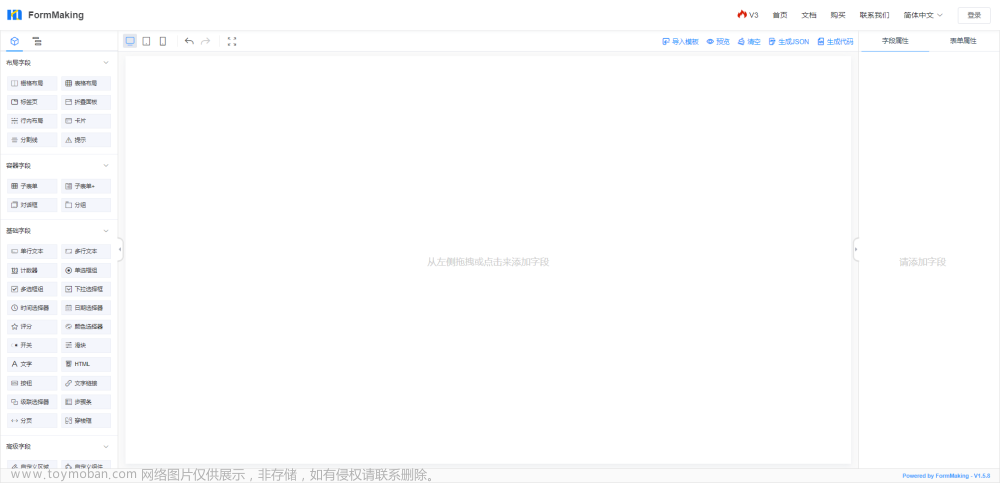Click 清空 clear button

749,41
